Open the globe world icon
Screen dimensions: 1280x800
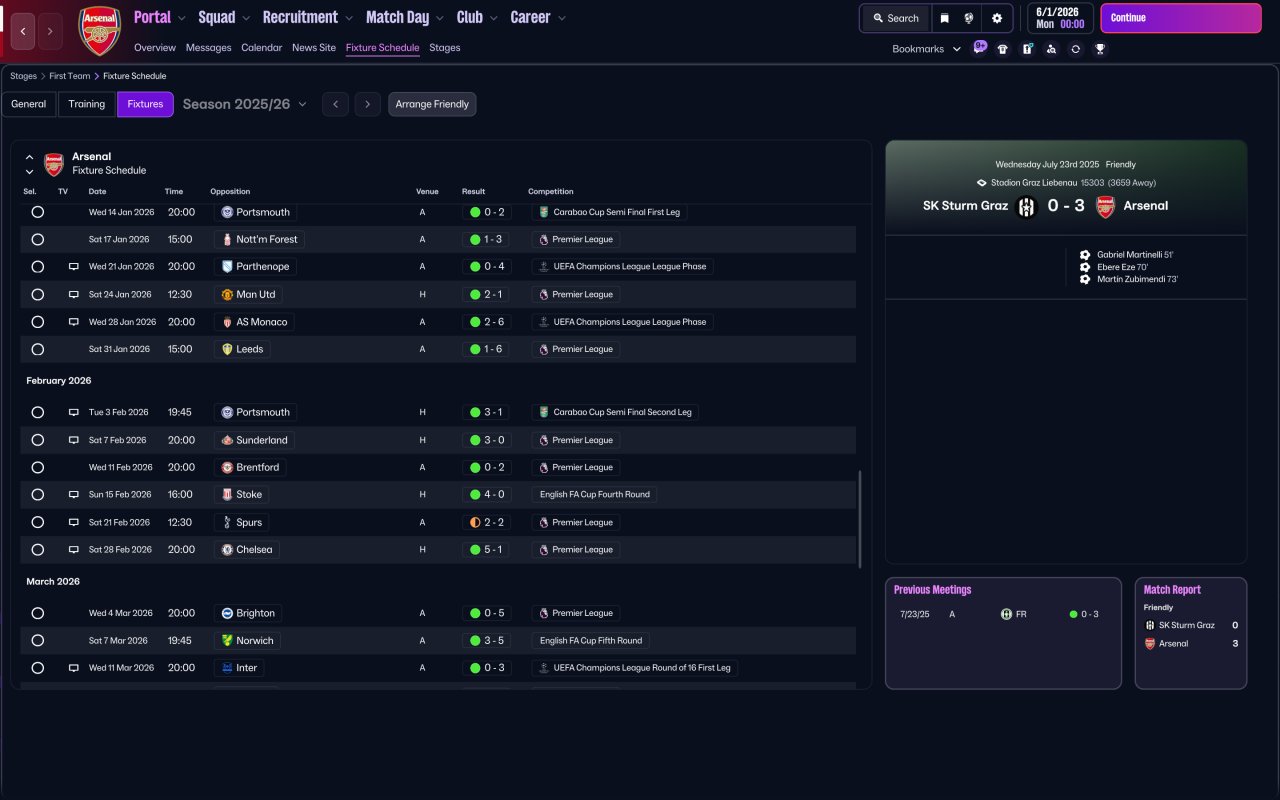pos(969,18)
